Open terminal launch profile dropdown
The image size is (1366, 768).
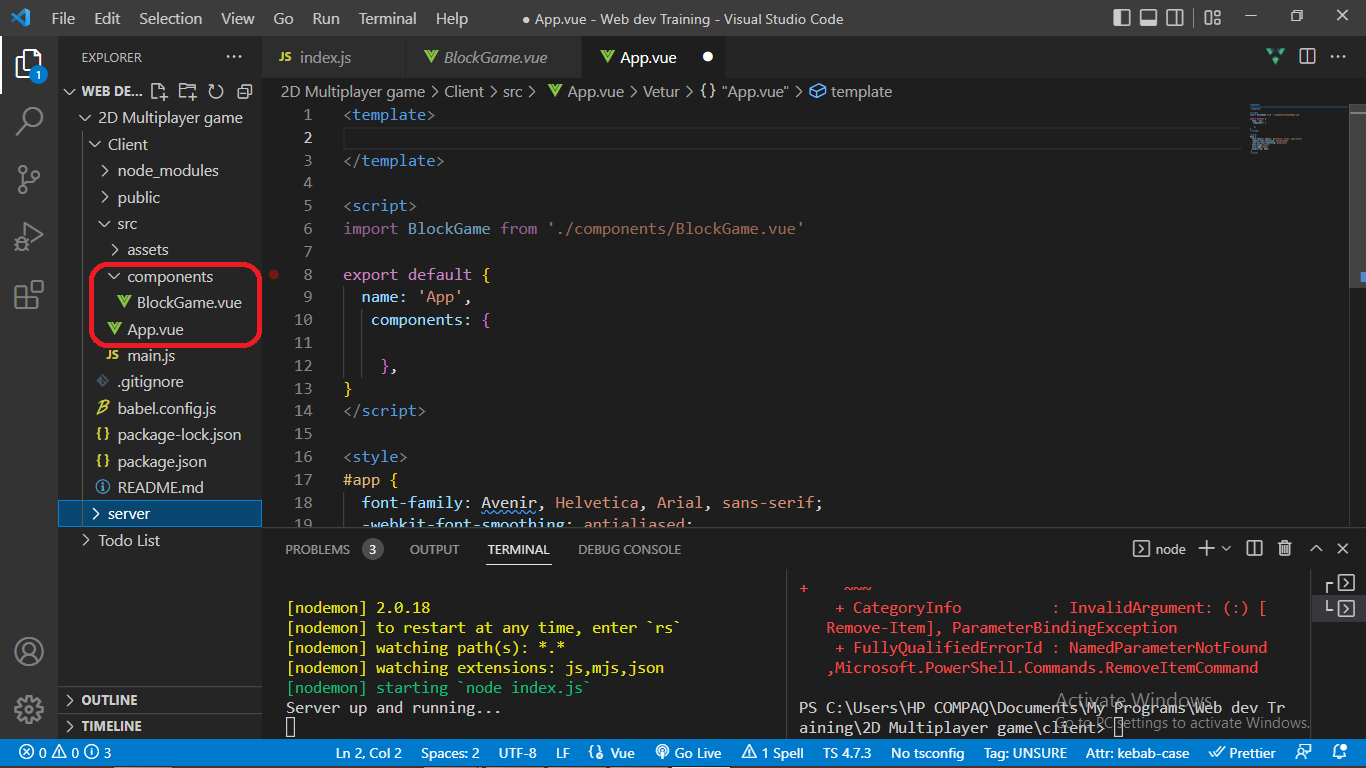[x=1226, y=548]
